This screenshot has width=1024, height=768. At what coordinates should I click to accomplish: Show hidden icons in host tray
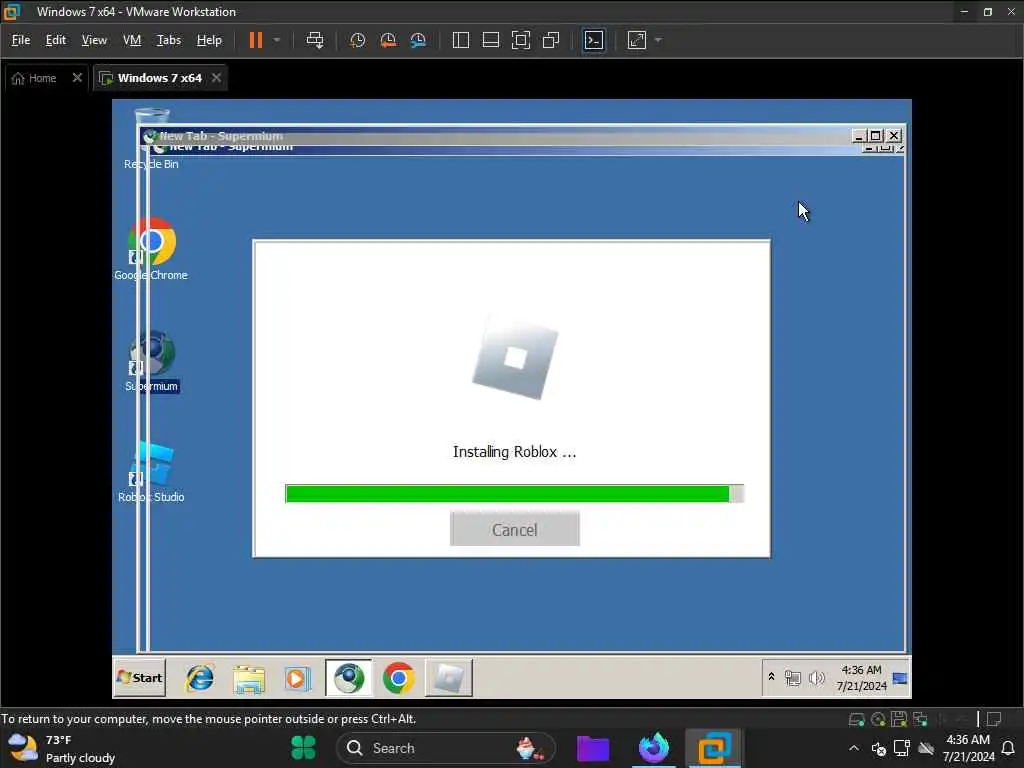pos(854,748)
